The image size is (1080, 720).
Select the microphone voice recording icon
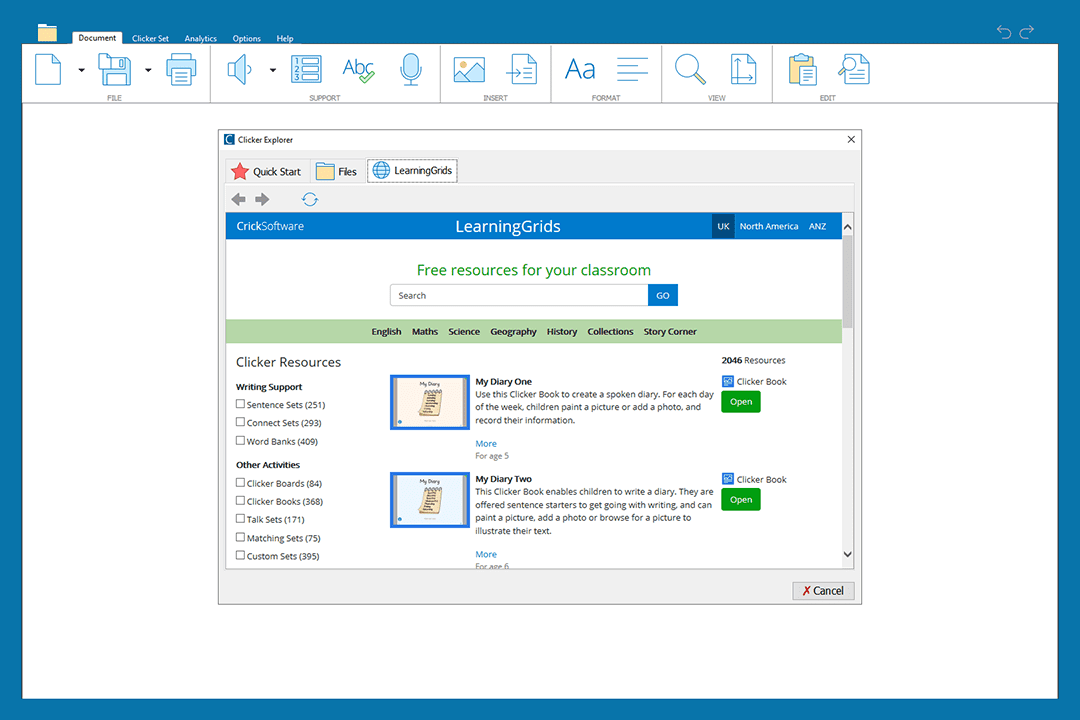(x=410, y=69)
